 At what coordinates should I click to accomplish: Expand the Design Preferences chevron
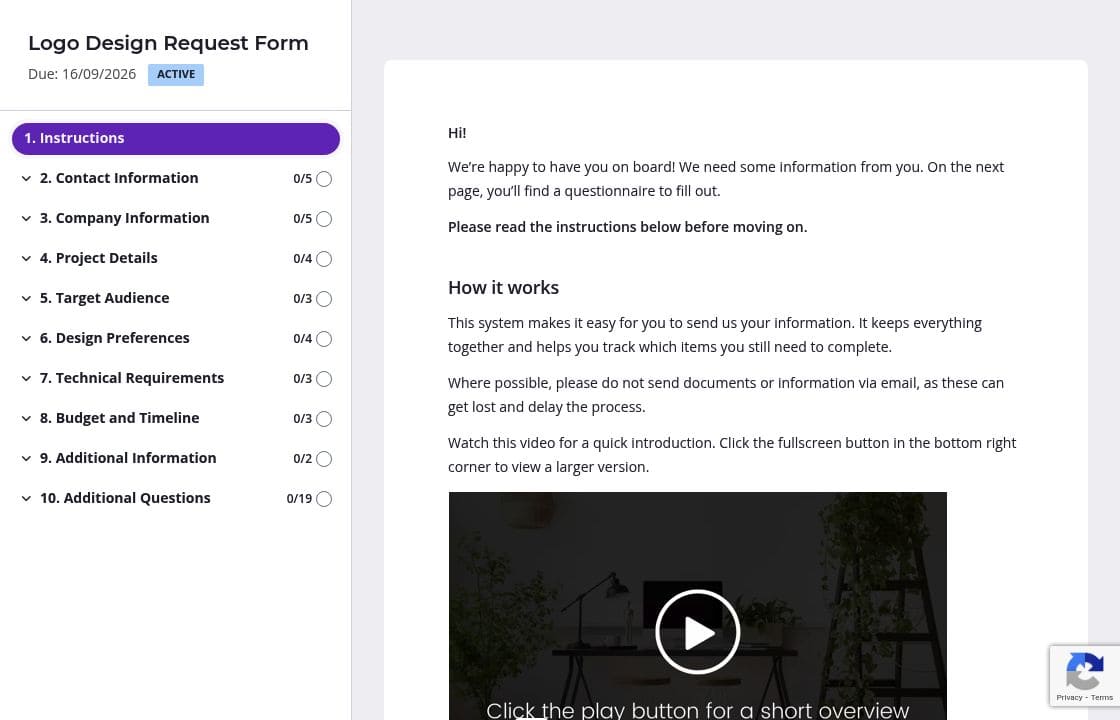[x=26, y=339]
